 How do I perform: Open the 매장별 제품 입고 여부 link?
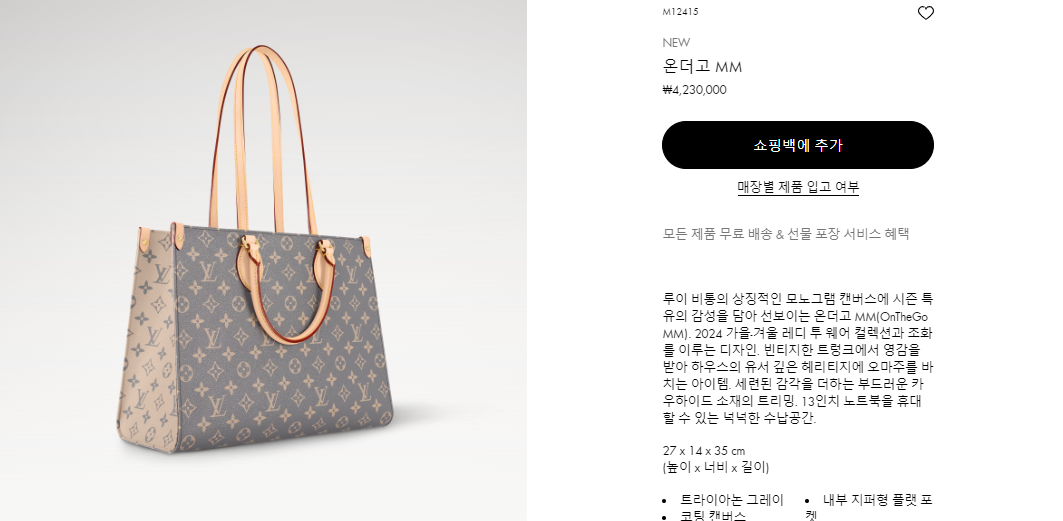(798, 187)
